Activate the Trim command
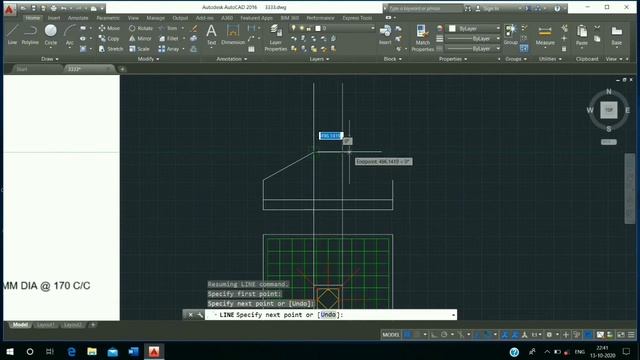 click(168, 28)
